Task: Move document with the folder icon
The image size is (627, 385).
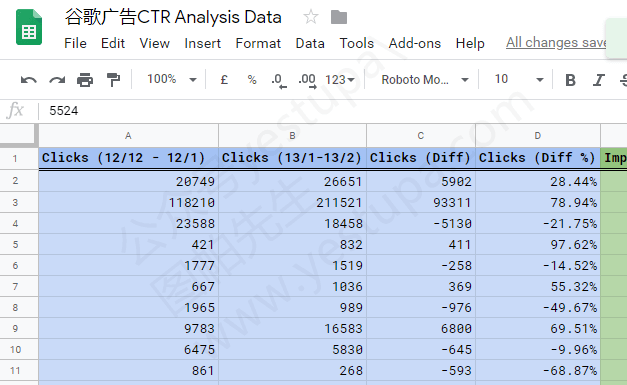Action: [339, 17]
